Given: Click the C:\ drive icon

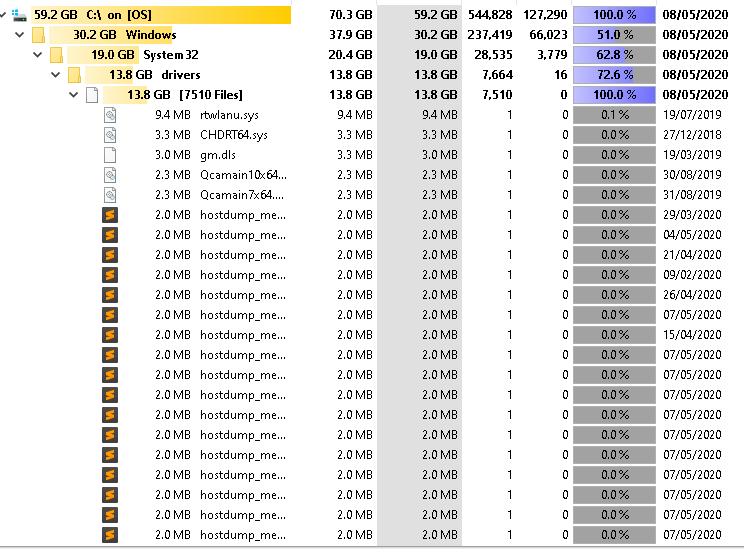Looking at the screenshot, I should tap(19, 15).
